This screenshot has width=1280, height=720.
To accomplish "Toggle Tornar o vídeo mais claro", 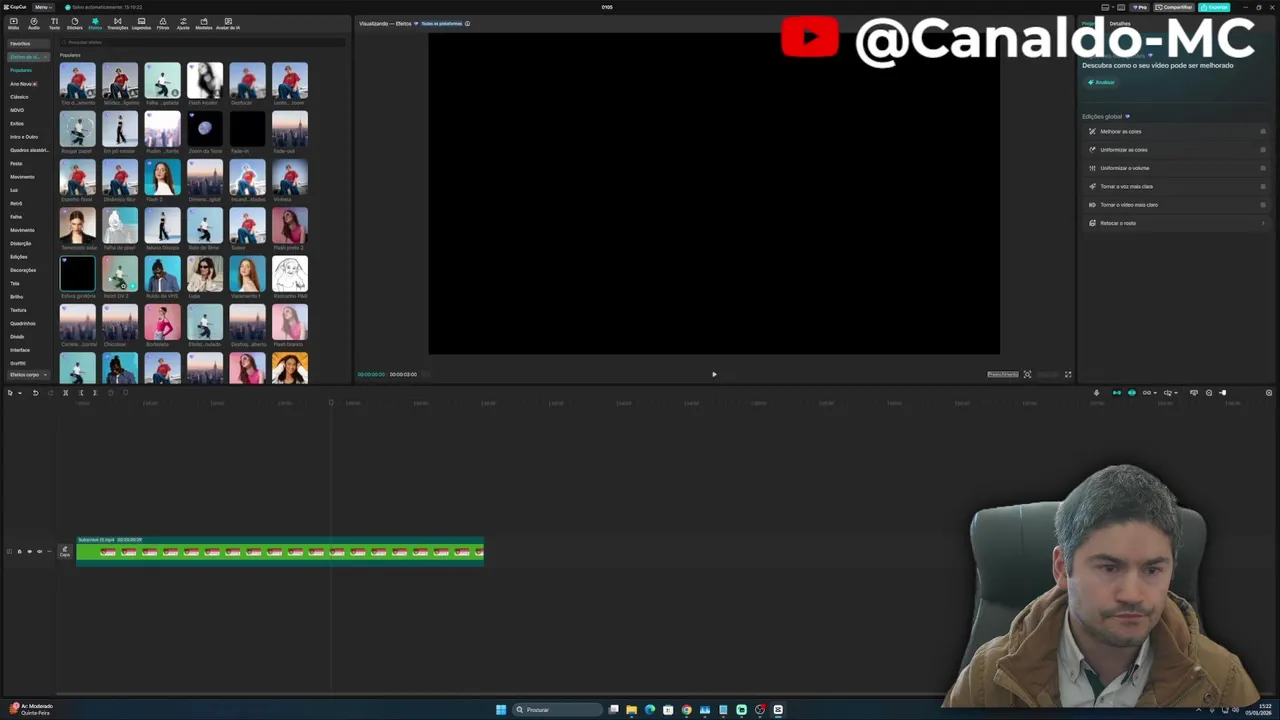I will (x=1263, y=205).
